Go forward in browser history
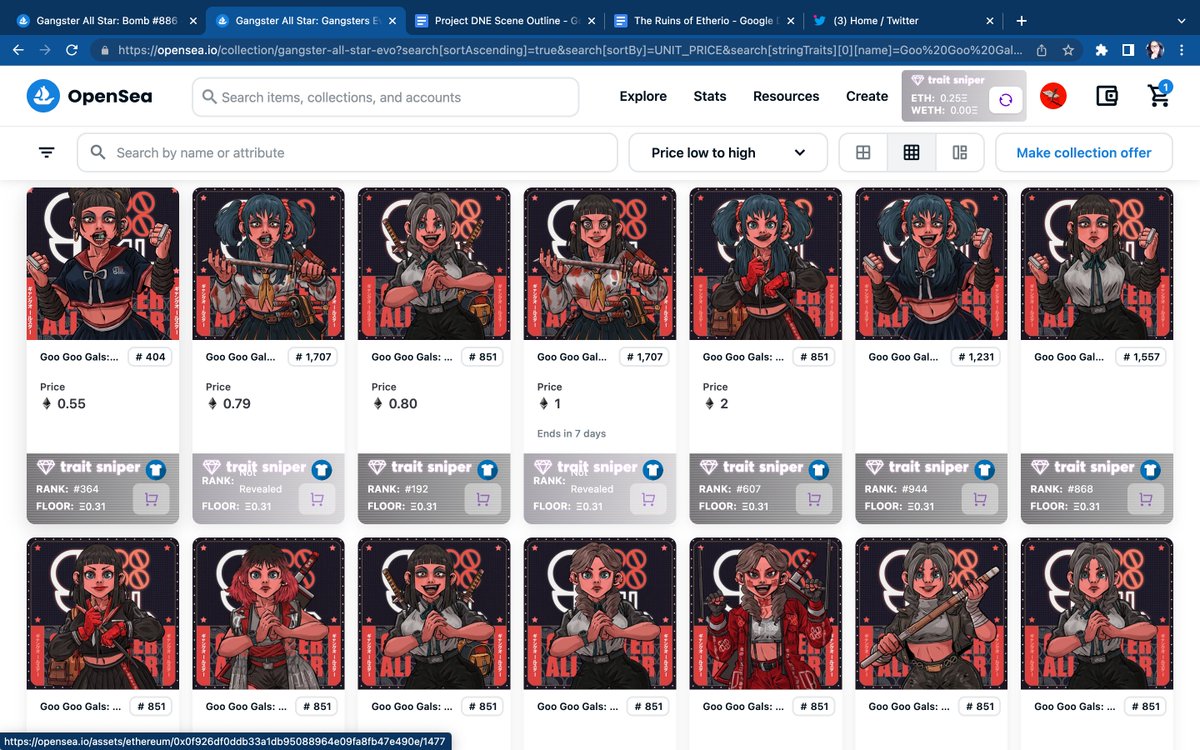The image size is (1200, 750). click(45, 50)
